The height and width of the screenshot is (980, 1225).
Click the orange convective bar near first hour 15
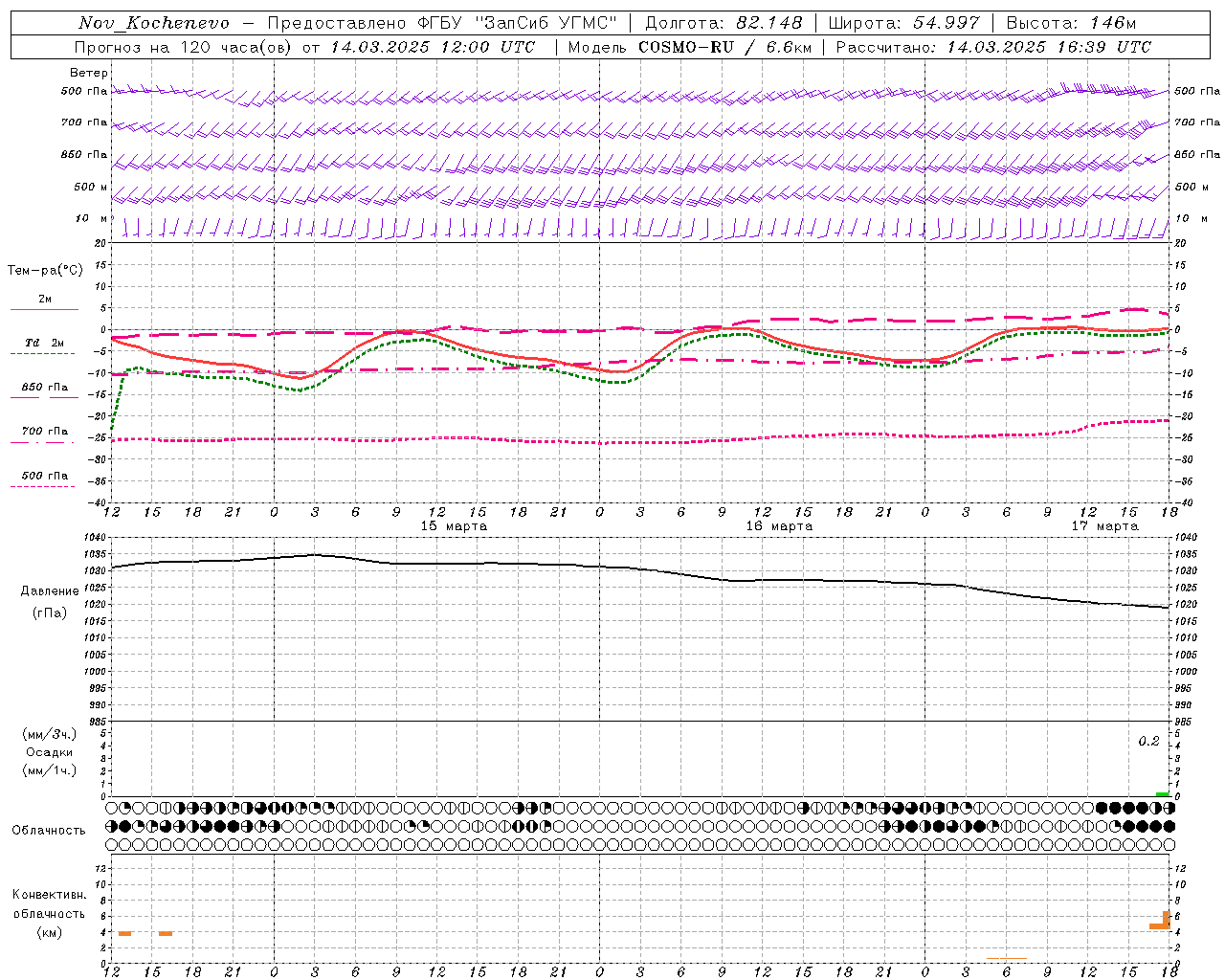166,933
